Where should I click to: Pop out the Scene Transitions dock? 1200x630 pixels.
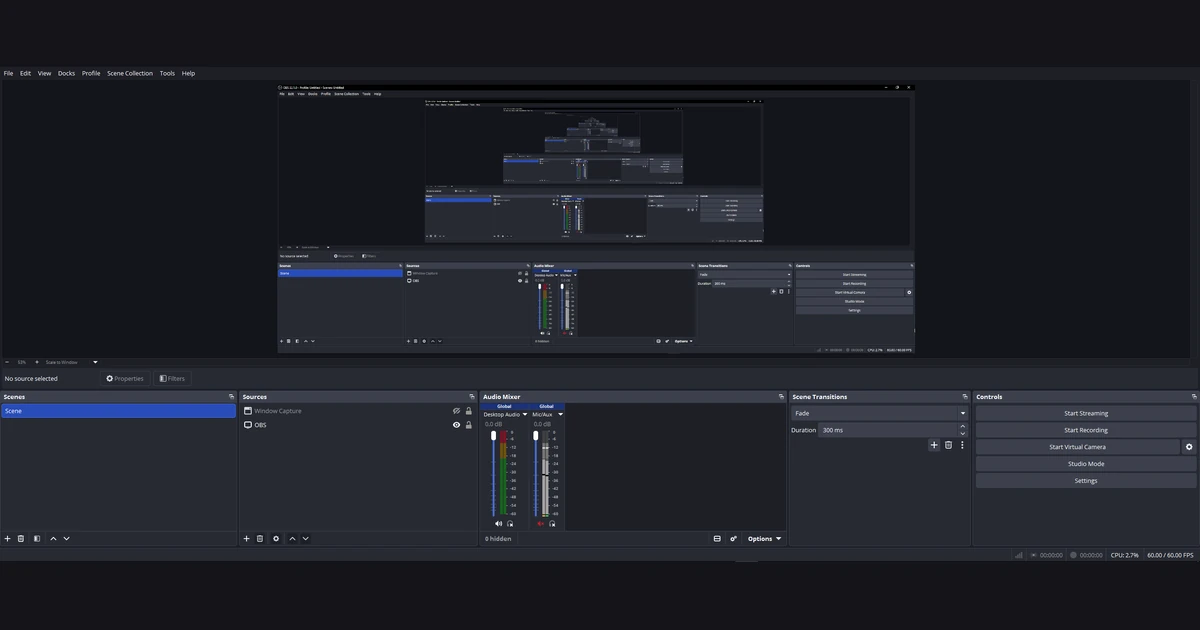(965, 397)
